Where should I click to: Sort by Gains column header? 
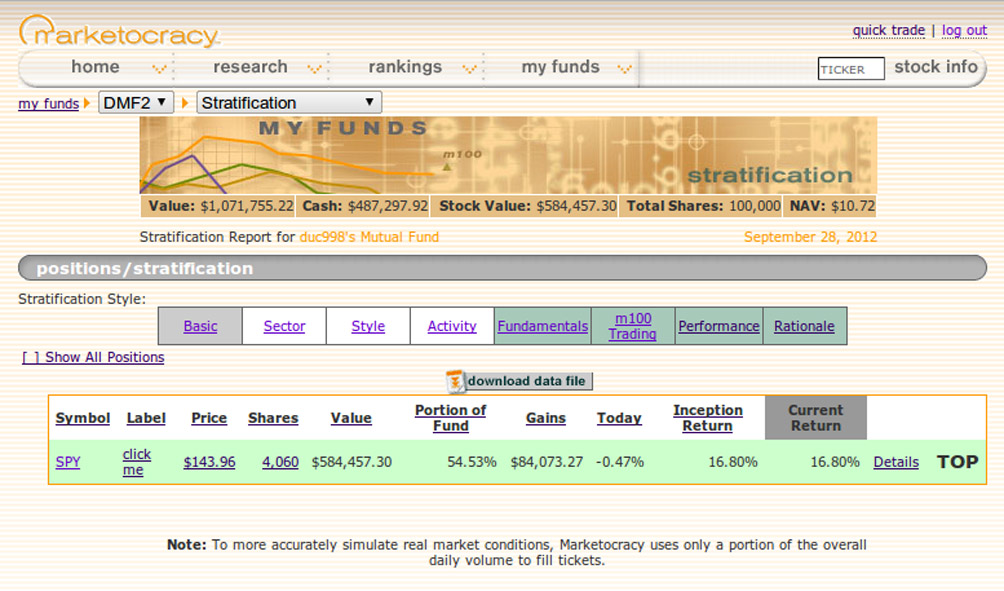[x=546, y=417]
